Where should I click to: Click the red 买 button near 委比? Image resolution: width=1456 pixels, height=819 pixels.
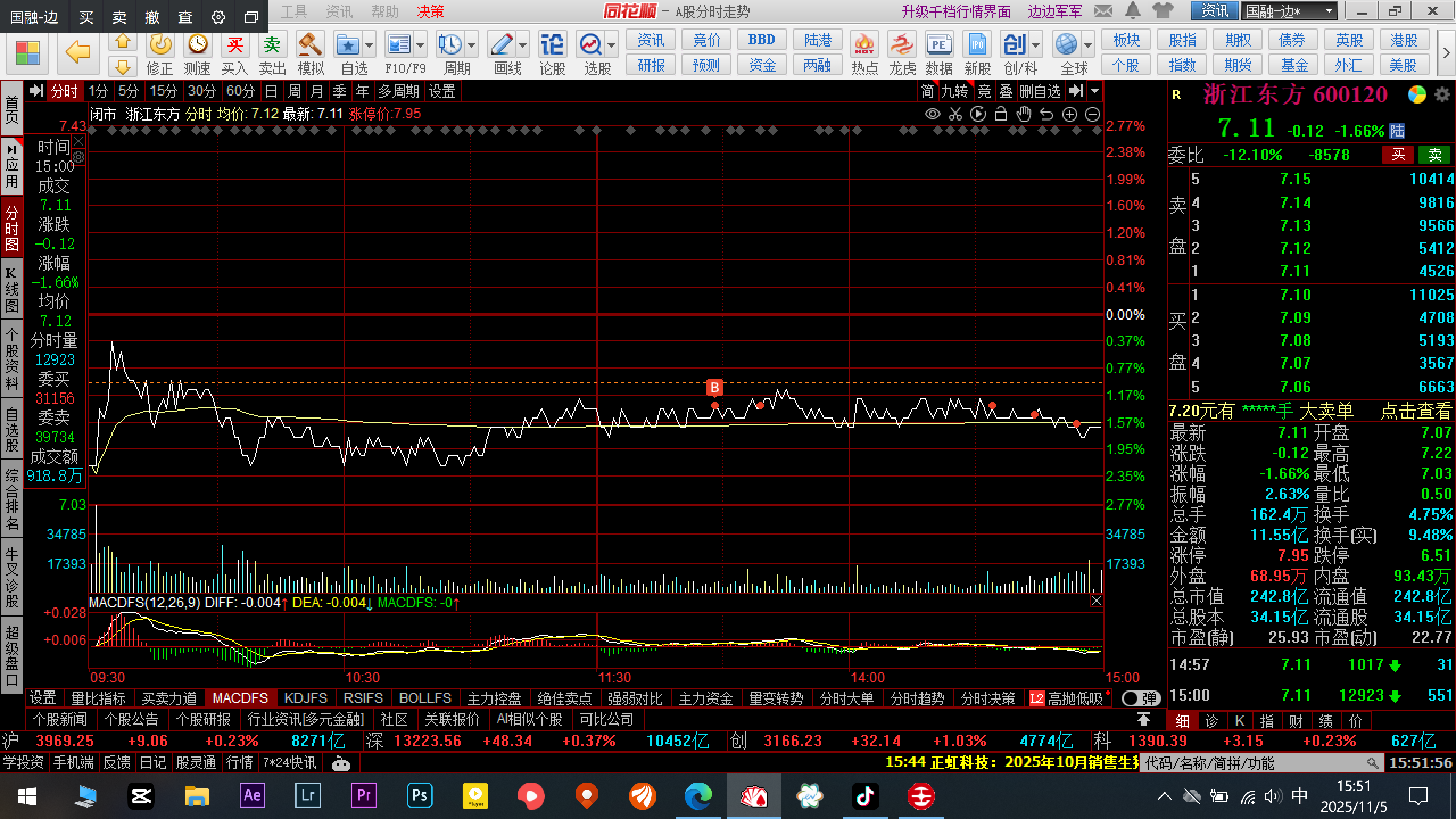point(1398,154)
